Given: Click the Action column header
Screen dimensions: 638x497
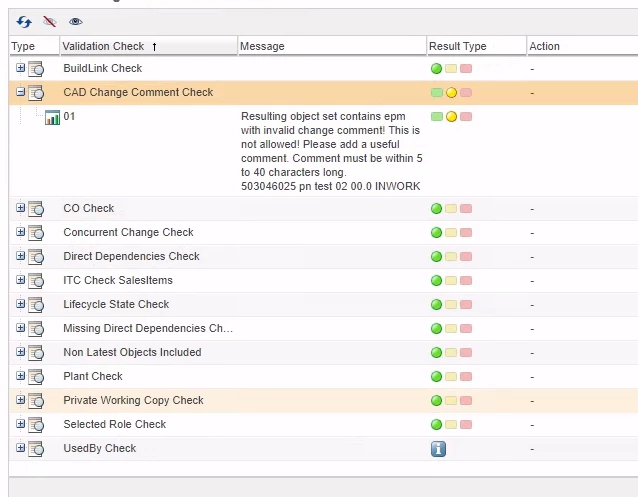Looking at the screenshot, I should point(582,46).
